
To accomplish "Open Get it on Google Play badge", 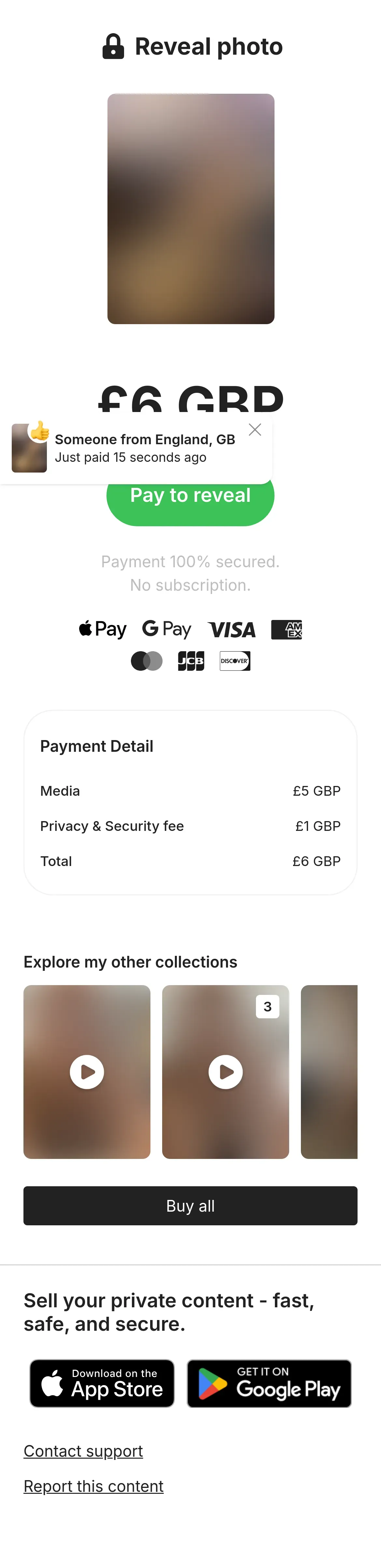I will click(x=269, y=1383).
